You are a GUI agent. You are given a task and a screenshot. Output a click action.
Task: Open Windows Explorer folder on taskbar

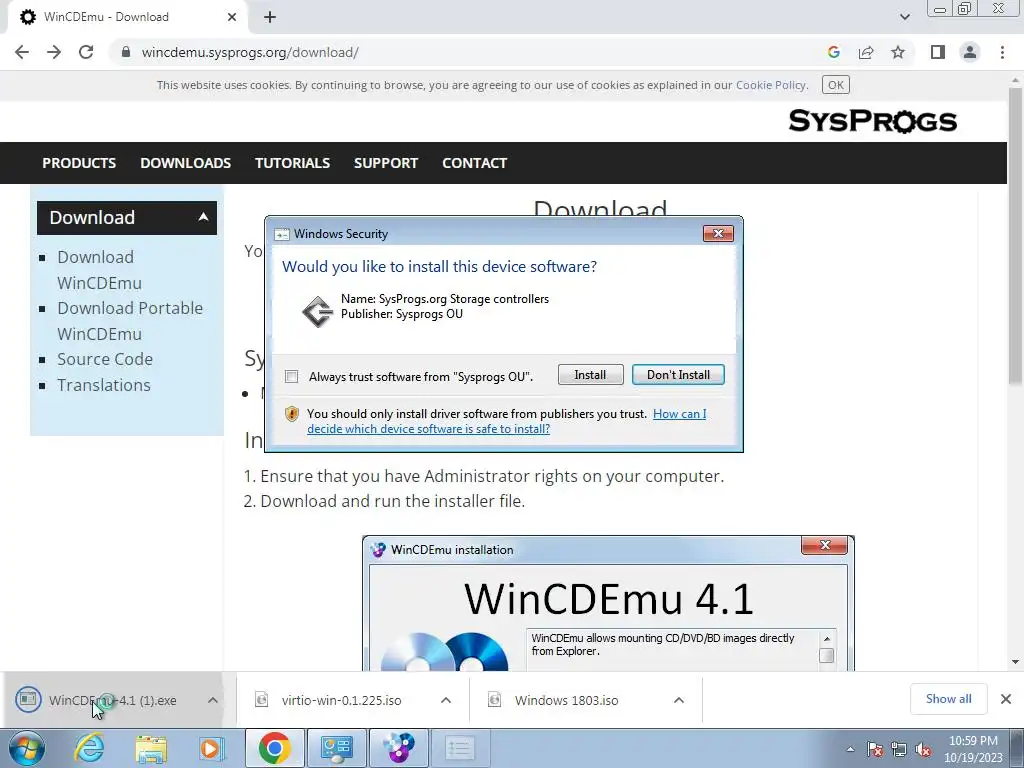point(151,748)
